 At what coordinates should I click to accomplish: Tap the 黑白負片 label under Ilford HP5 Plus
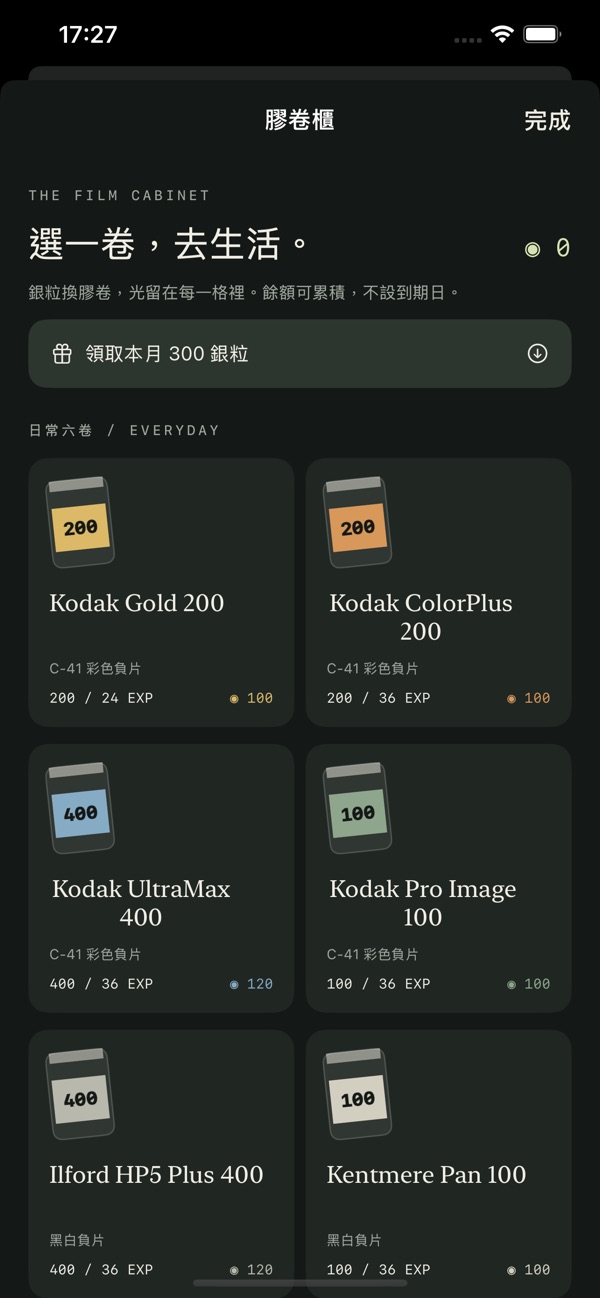77,1240
